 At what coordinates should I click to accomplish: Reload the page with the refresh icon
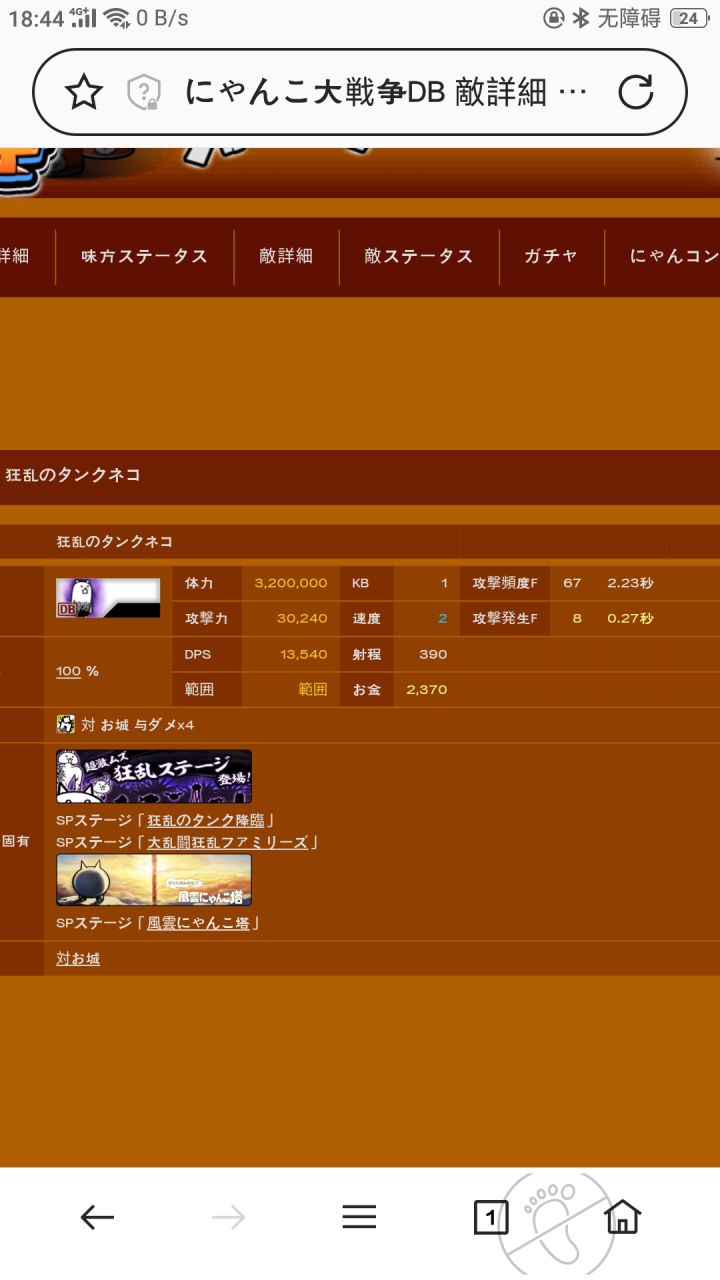pos(636,93)
